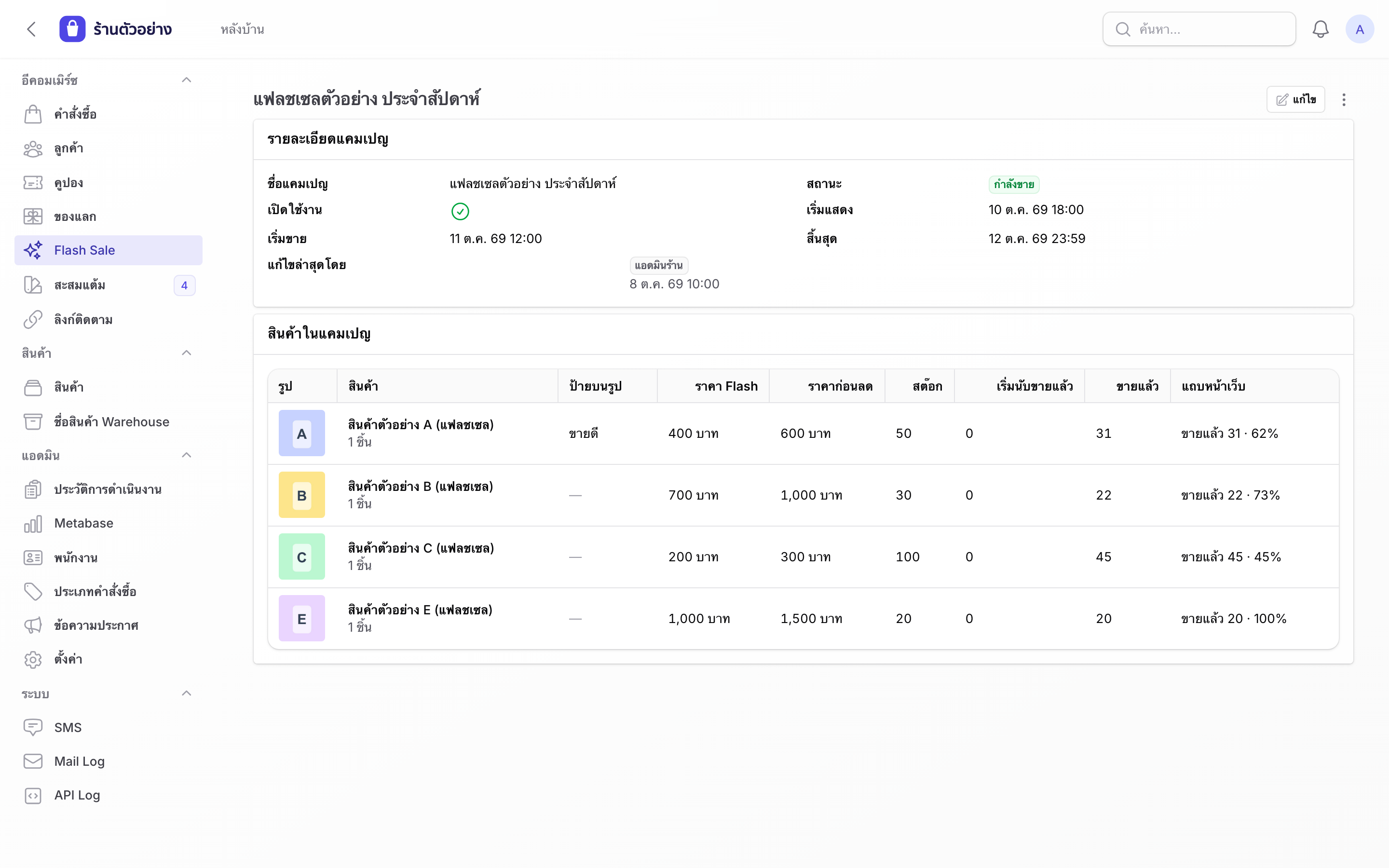Open ประวัติการดำเนินงาน activity history
Screen dimensions: 1389x868
pos(109,489)
